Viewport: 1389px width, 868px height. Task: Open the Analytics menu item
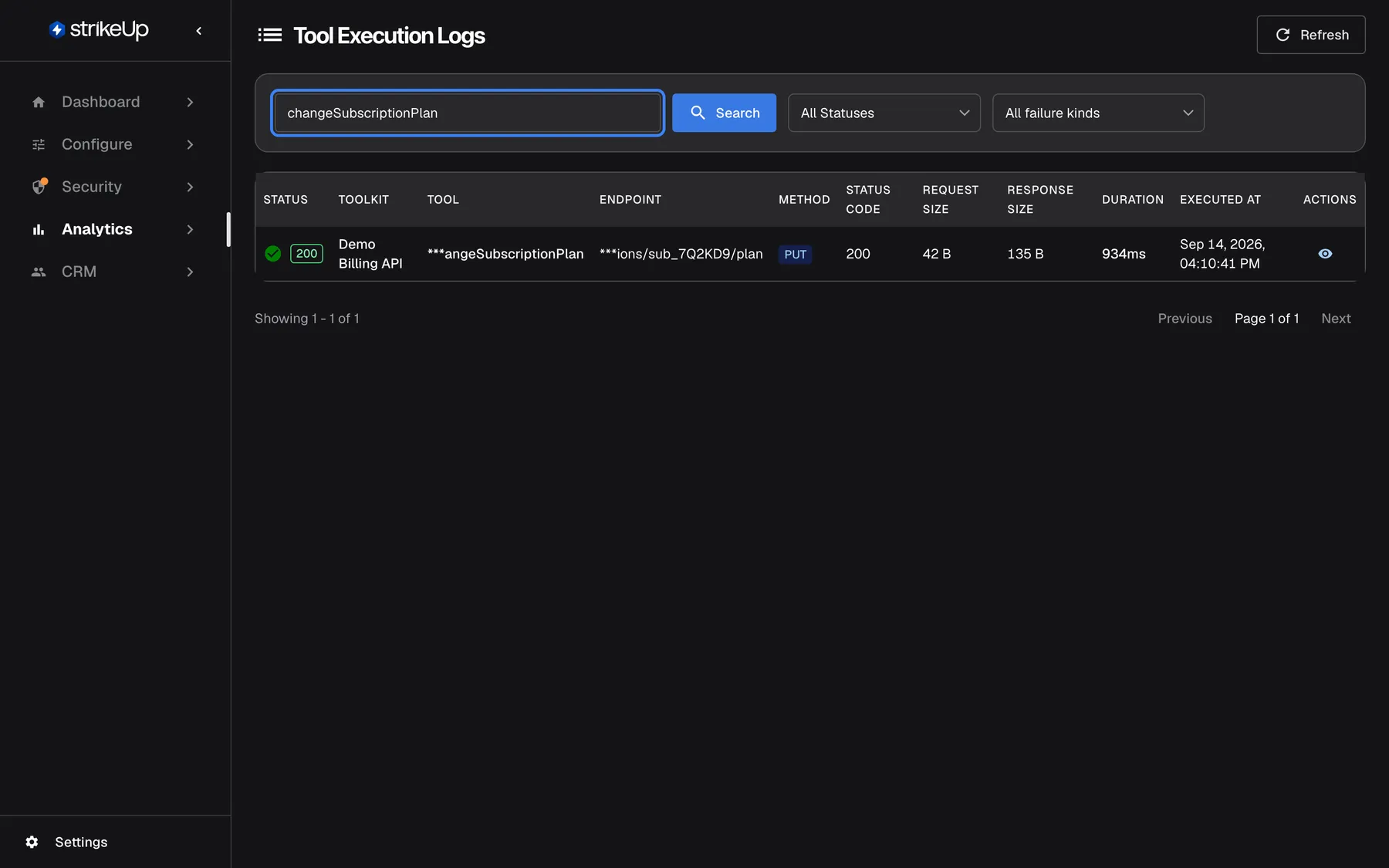tap(113, 229)
